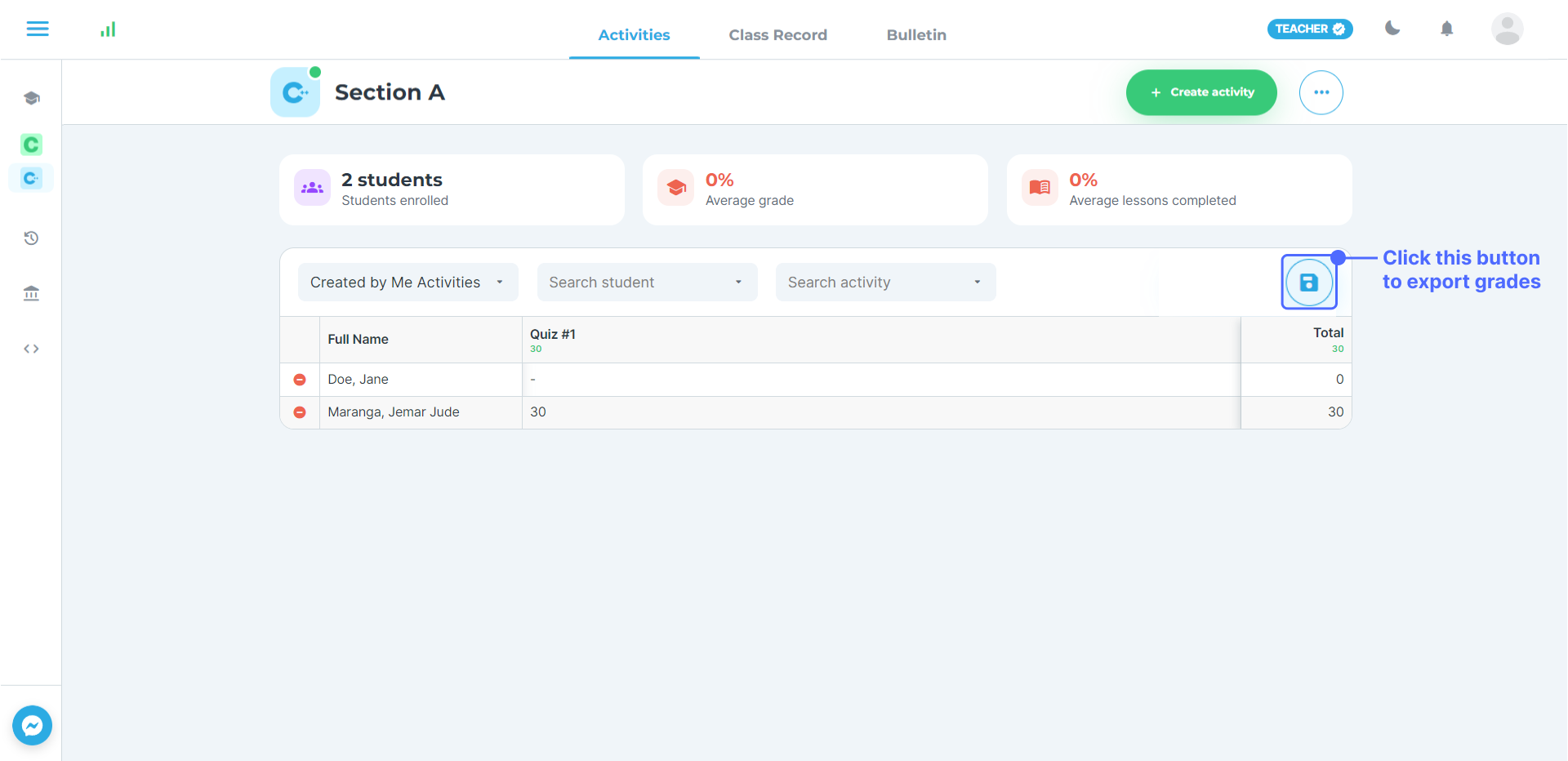
Task: Open notifications bell
Action: [1446, 29]
